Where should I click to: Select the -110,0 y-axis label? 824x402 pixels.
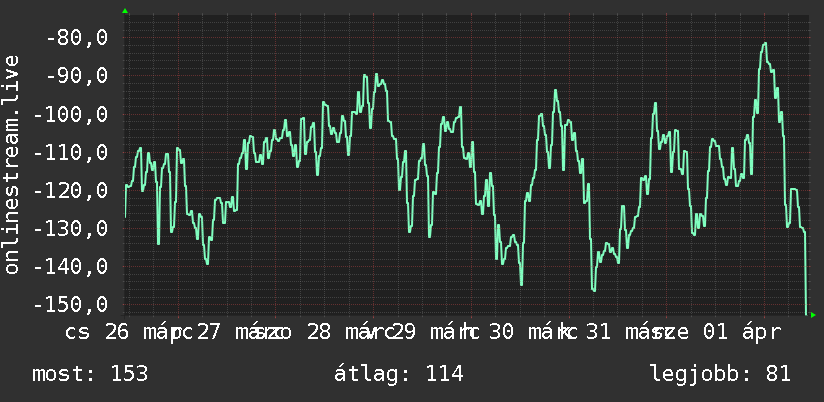(x=70, y=152)
